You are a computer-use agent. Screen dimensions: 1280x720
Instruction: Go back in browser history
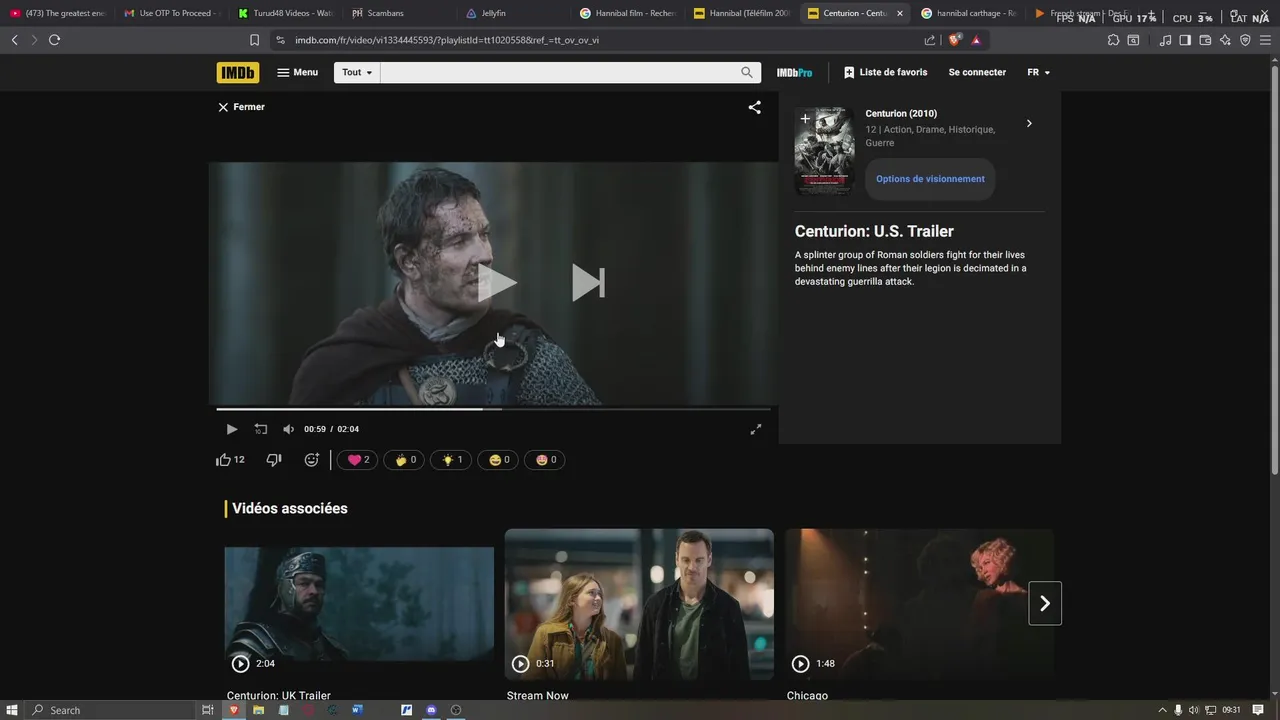coord(14,40)
